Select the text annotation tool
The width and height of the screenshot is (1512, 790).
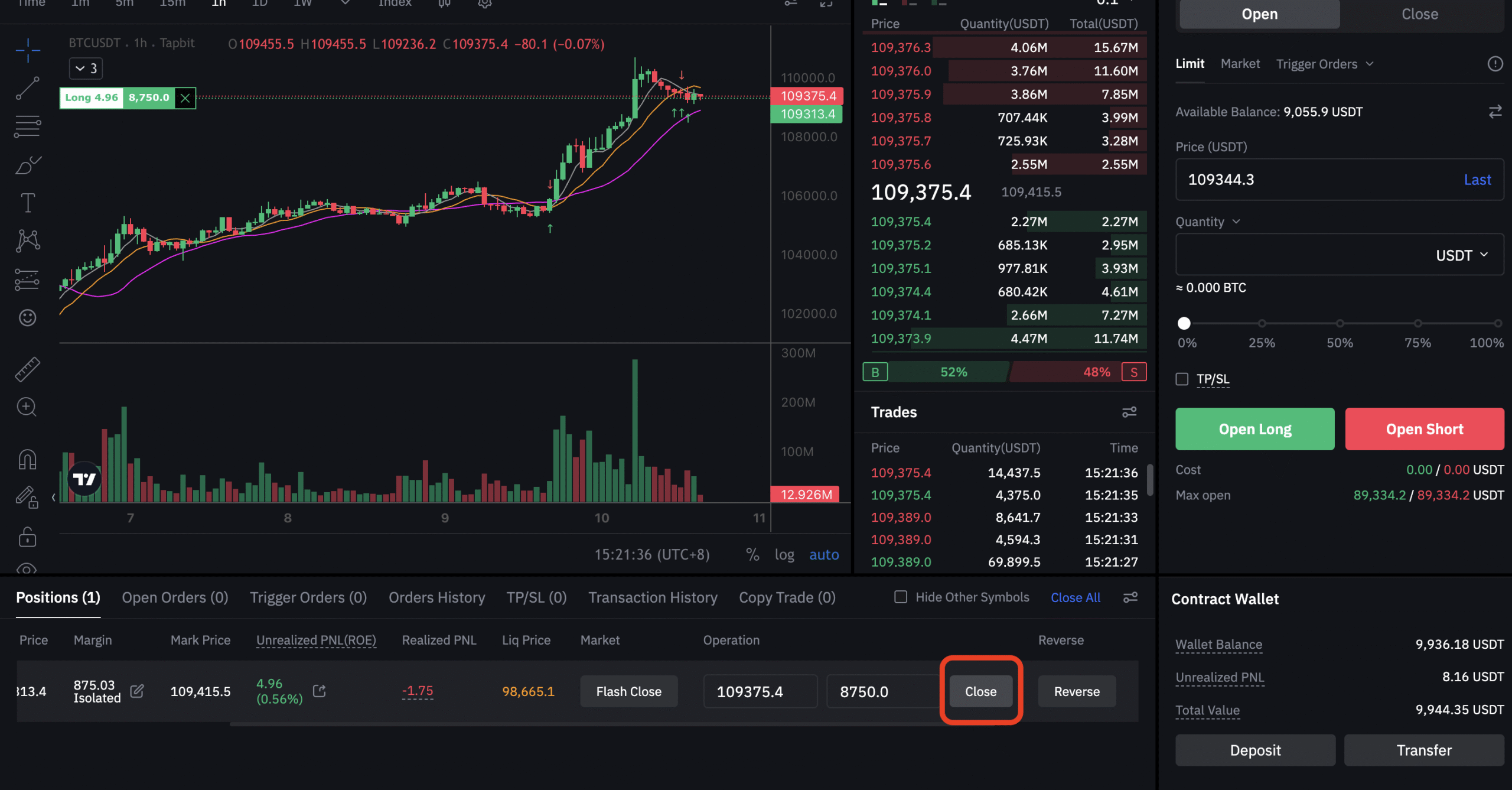pyautogui.click(x=27, y=203)
